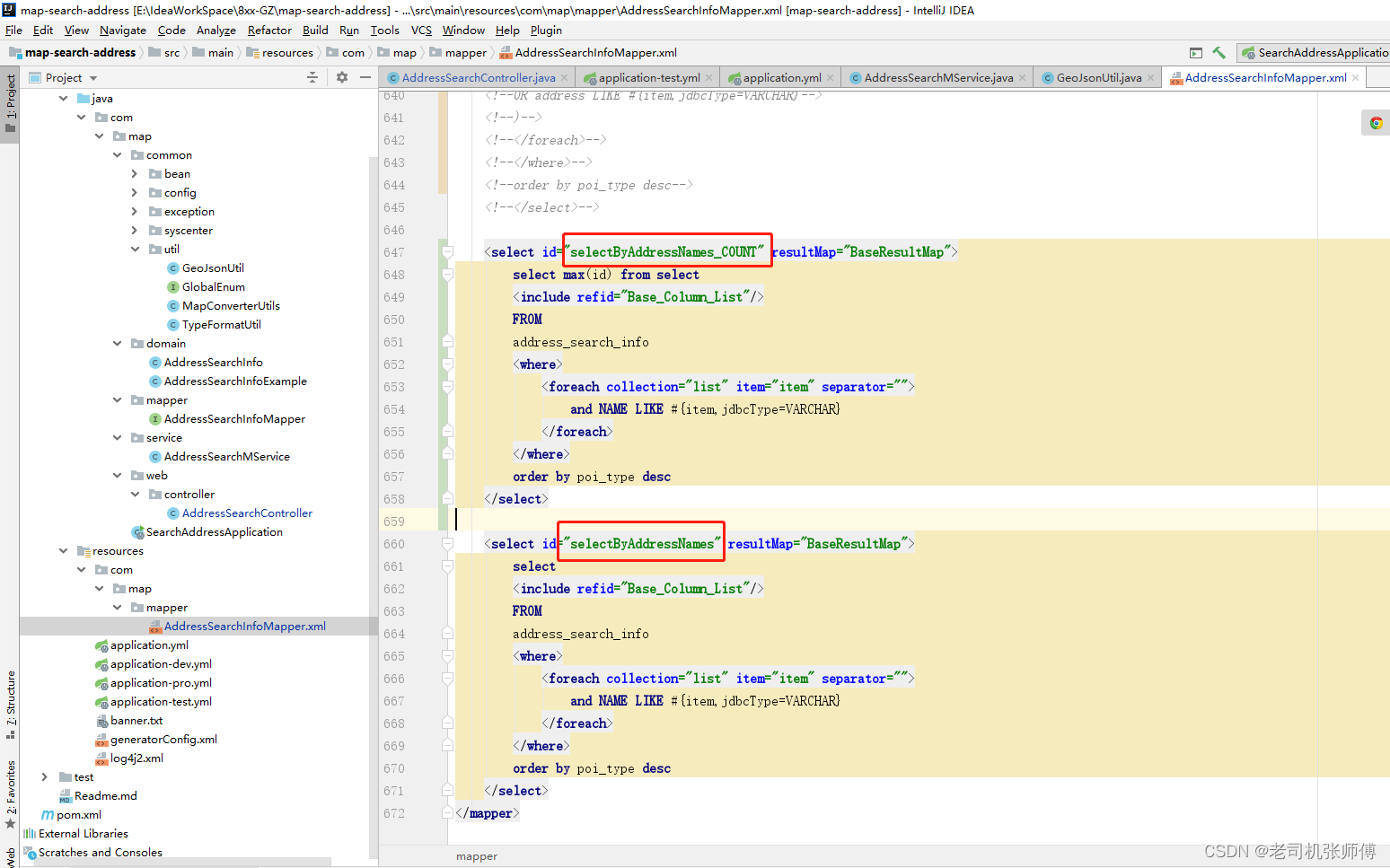Open the Refactor menu
Viewport: 1390px width, 868px height.
[x=269, y=30]
